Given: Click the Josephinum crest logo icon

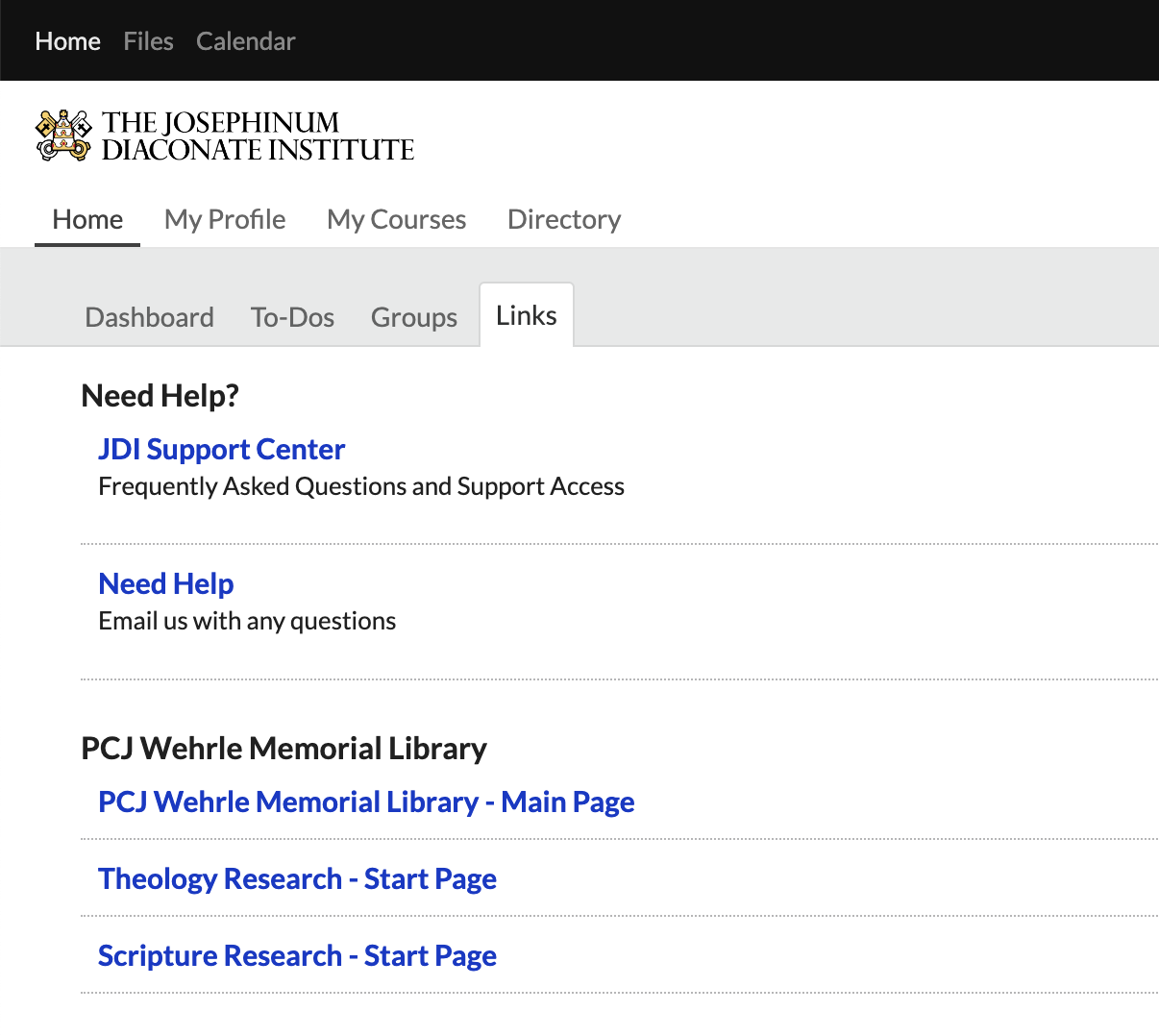Looking at the screenshot, I should point(63,136).
